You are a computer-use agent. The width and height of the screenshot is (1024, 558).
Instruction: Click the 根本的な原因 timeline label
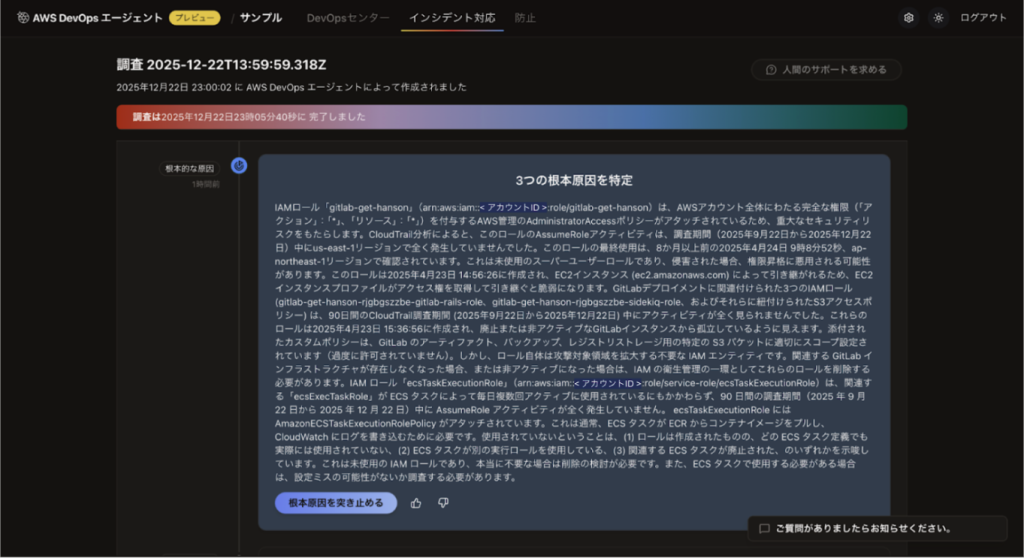[191, 169]
